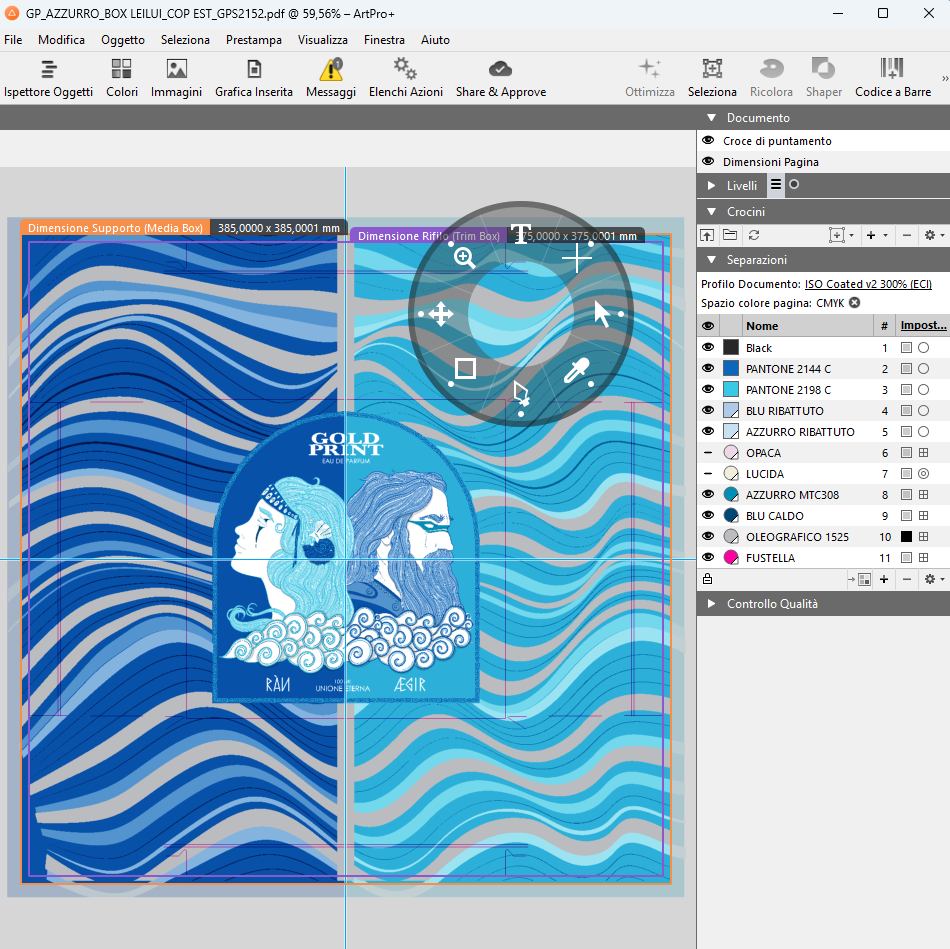The image size is (950, 949).
Task: Click BLU CALDO color swatch
Action: pos(731,516)
